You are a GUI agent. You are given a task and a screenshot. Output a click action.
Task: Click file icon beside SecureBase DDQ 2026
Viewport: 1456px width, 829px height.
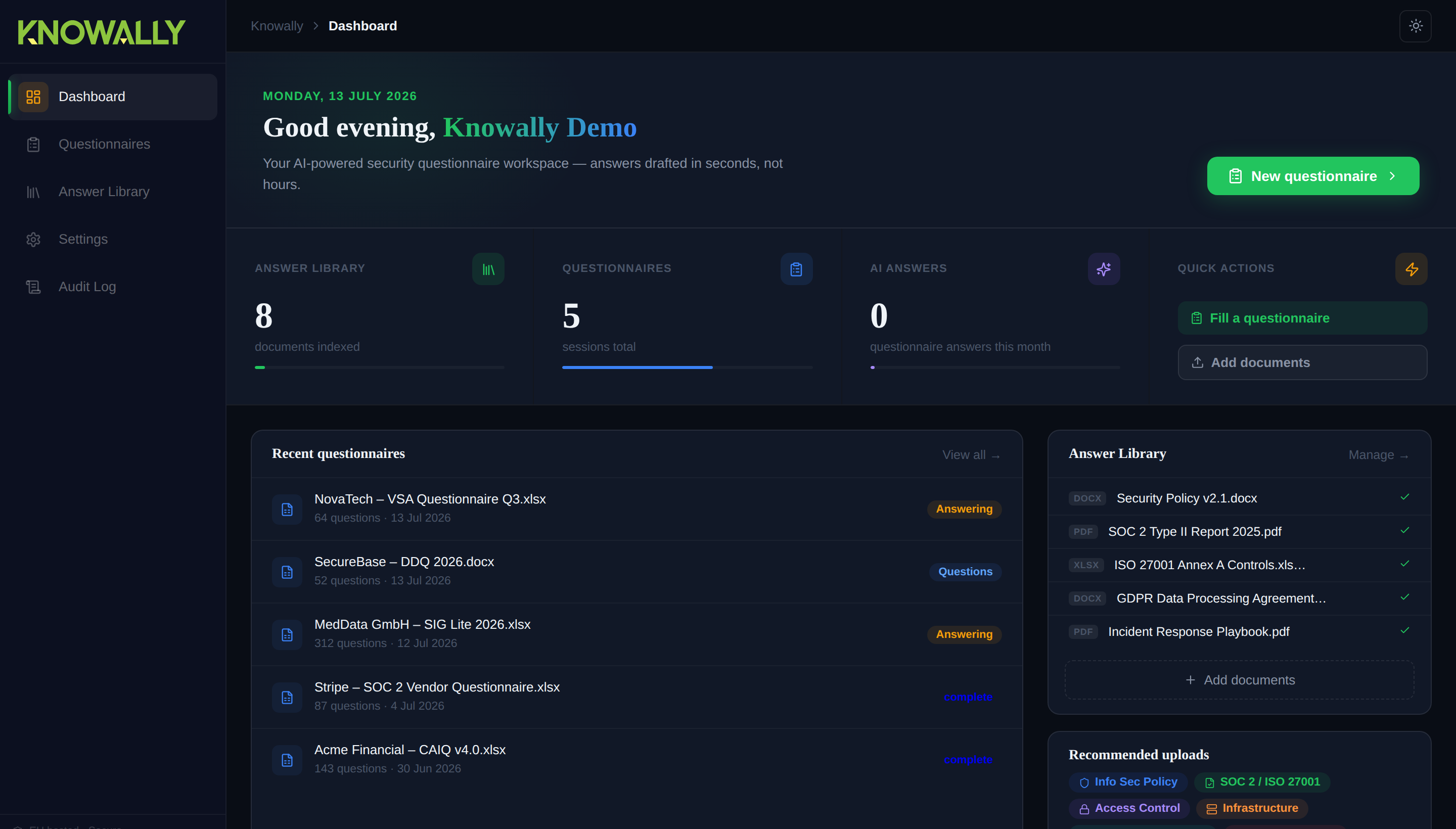[287, 572]
